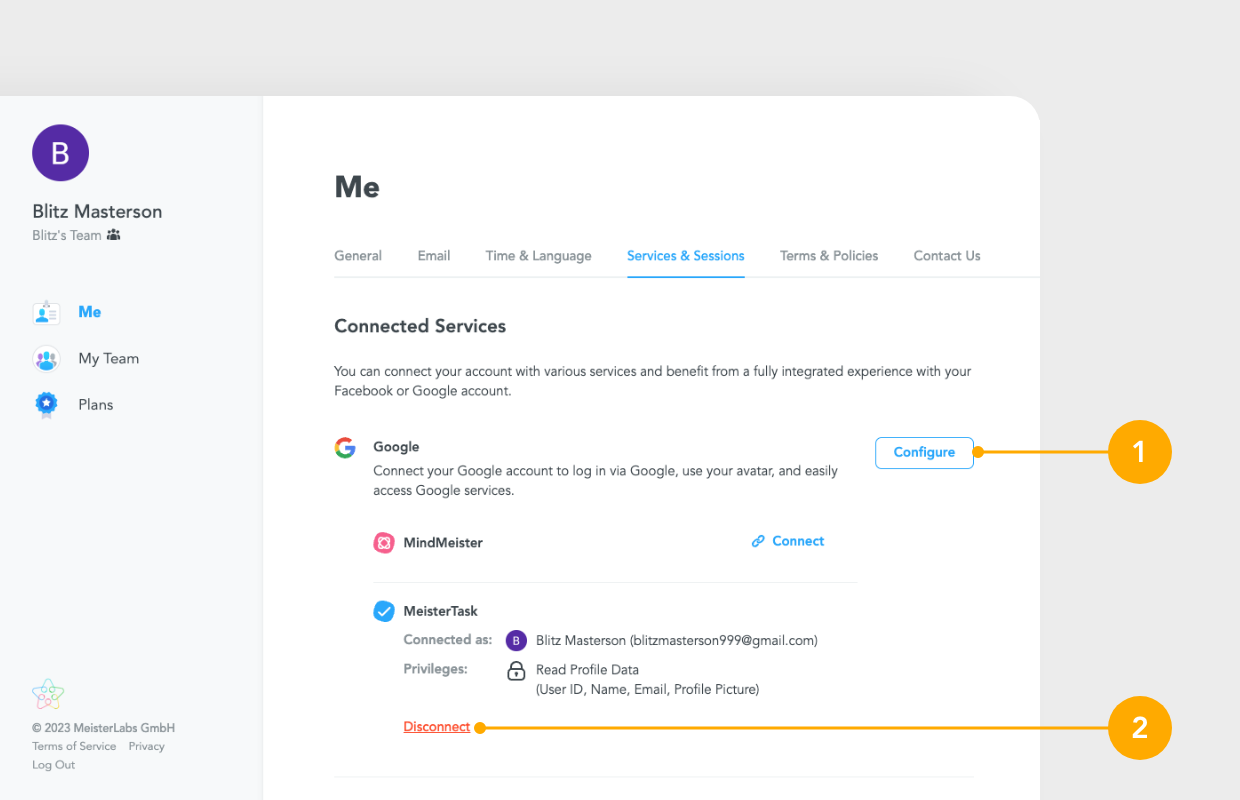
Task: Disconnect MeisterTask from Google
Action: [437, 727]
